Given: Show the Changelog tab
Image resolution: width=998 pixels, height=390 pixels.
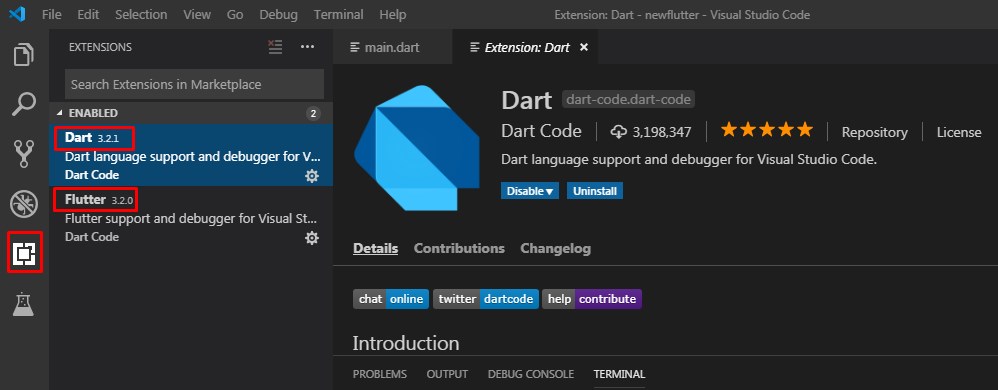Looking at the screenshot, I should (556, 248).
